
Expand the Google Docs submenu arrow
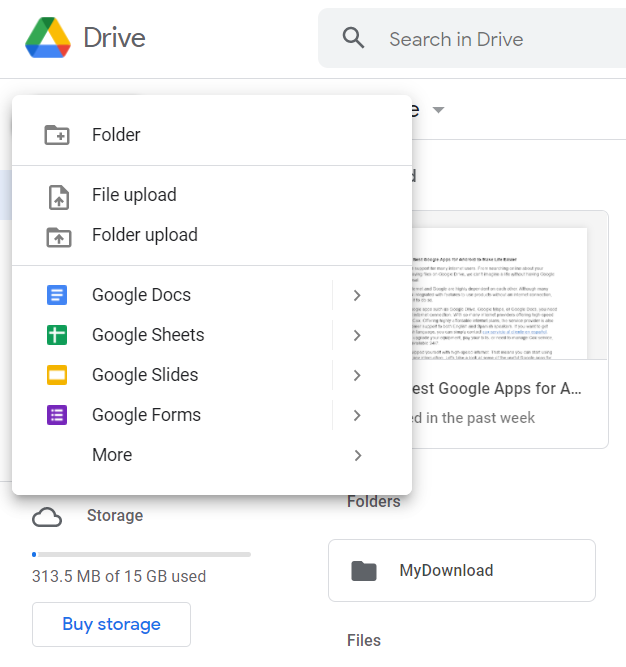pyautogui.click(x=357, y=295)
